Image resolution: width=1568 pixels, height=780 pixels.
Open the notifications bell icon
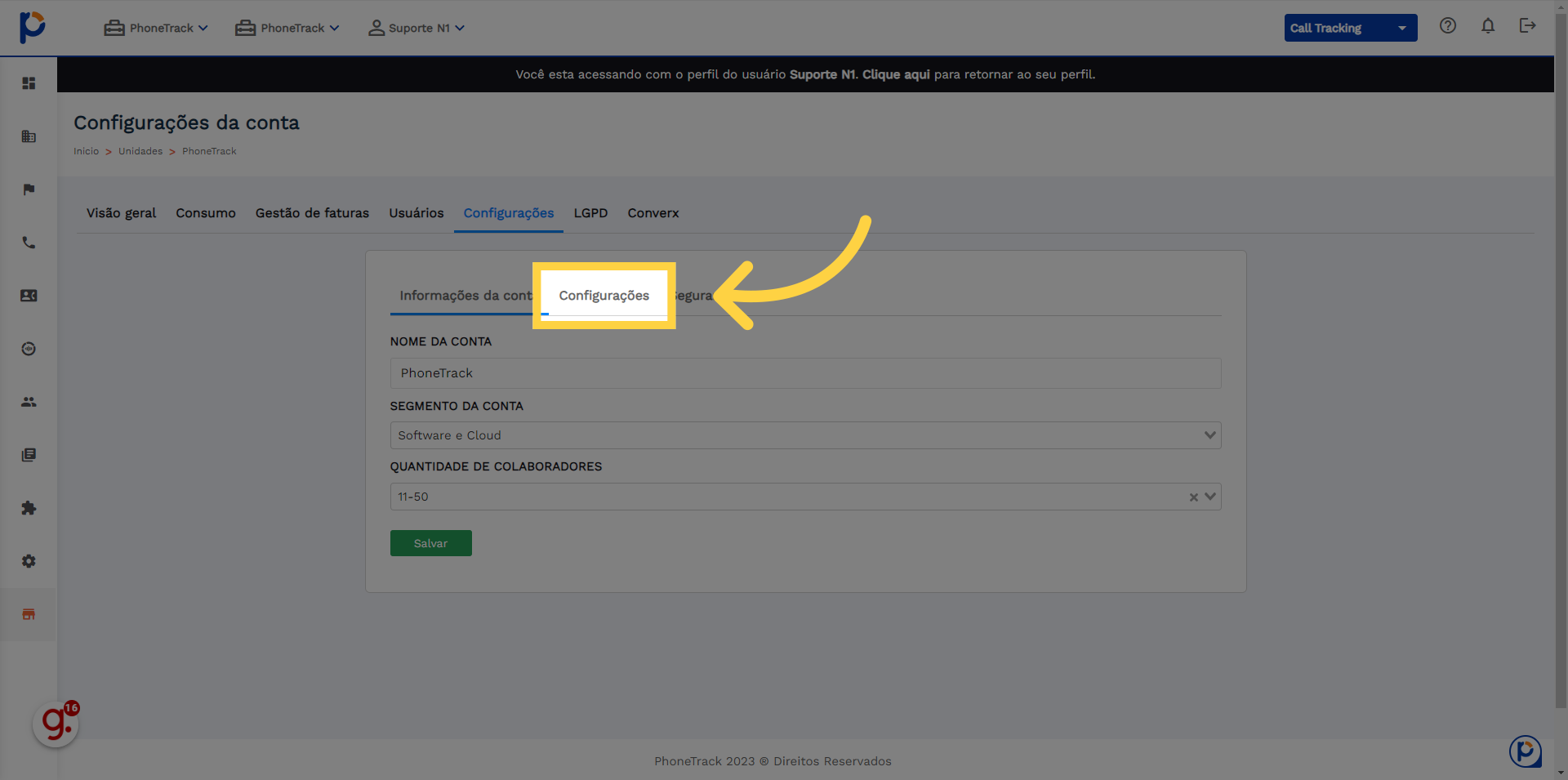click(x=1488, y=25)
